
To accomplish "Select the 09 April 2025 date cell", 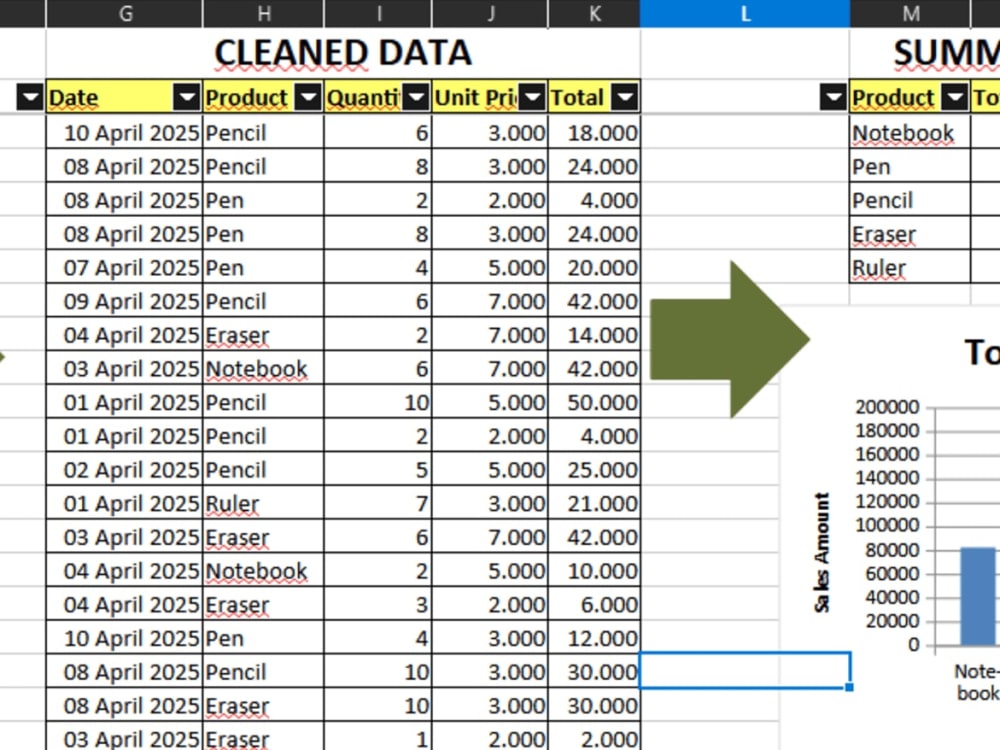I will (124, 301).
